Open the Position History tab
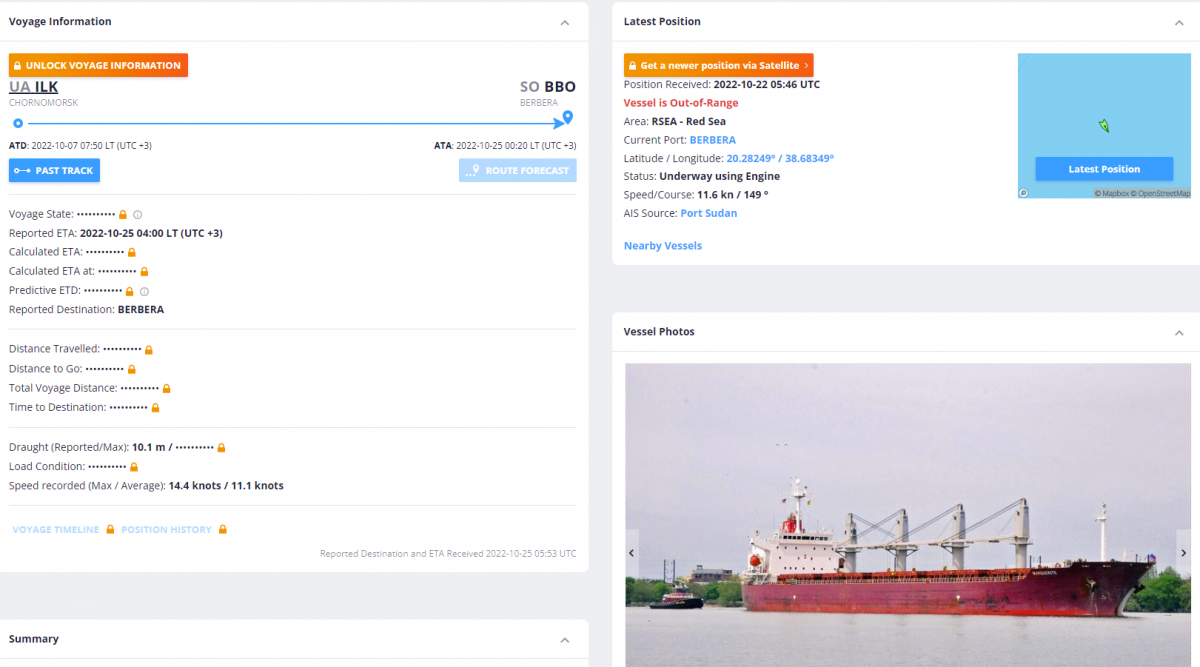This screenshot has height=667, width=1200. [166, 530]
